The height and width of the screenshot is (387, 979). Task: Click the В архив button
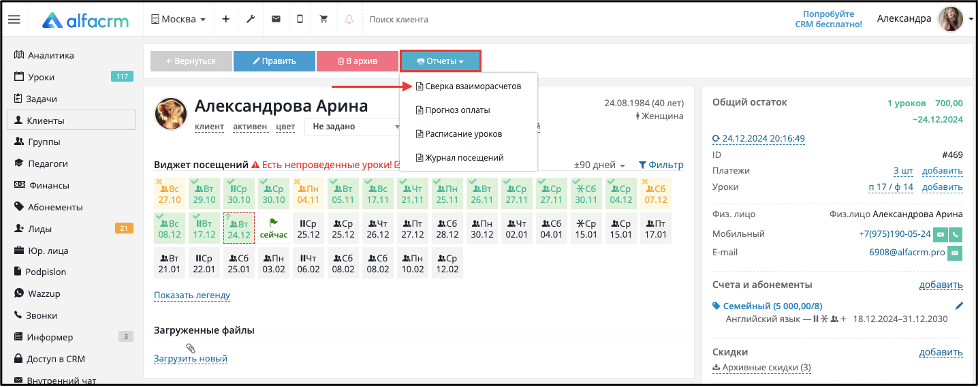357,61
